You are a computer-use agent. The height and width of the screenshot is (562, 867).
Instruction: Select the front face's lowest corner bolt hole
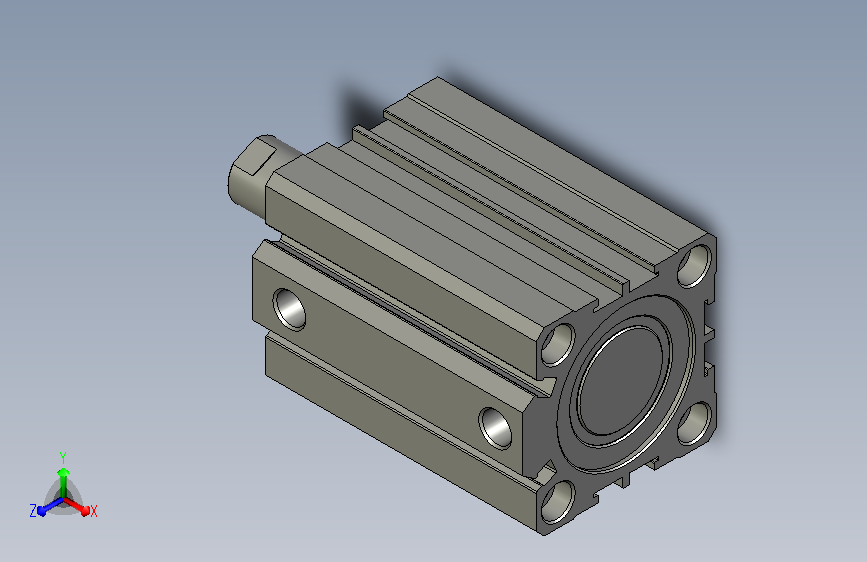pyautogui.click(x=558, y=502)
